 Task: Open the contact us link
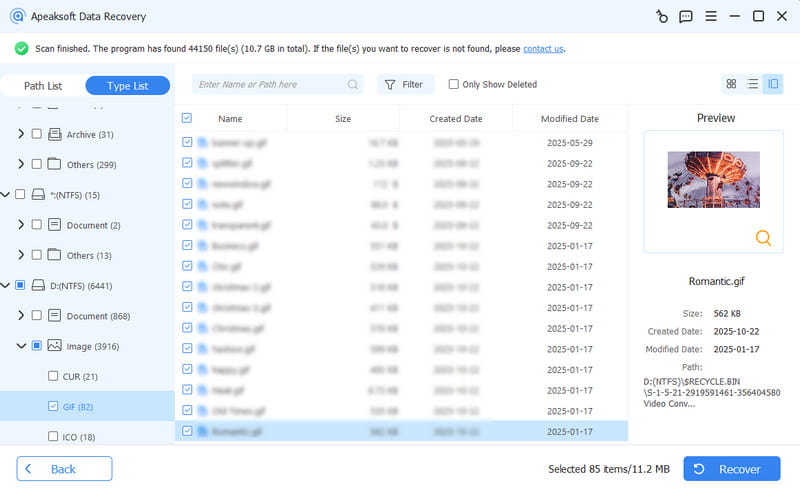[x=543, y=48]
